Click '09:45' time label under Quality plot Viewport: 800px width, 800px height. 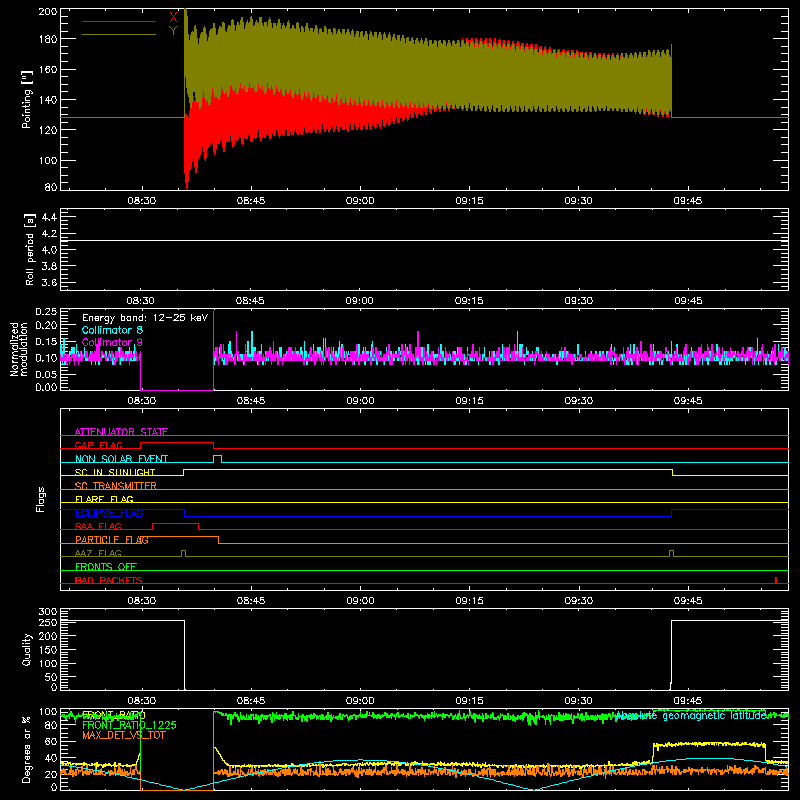688,701
